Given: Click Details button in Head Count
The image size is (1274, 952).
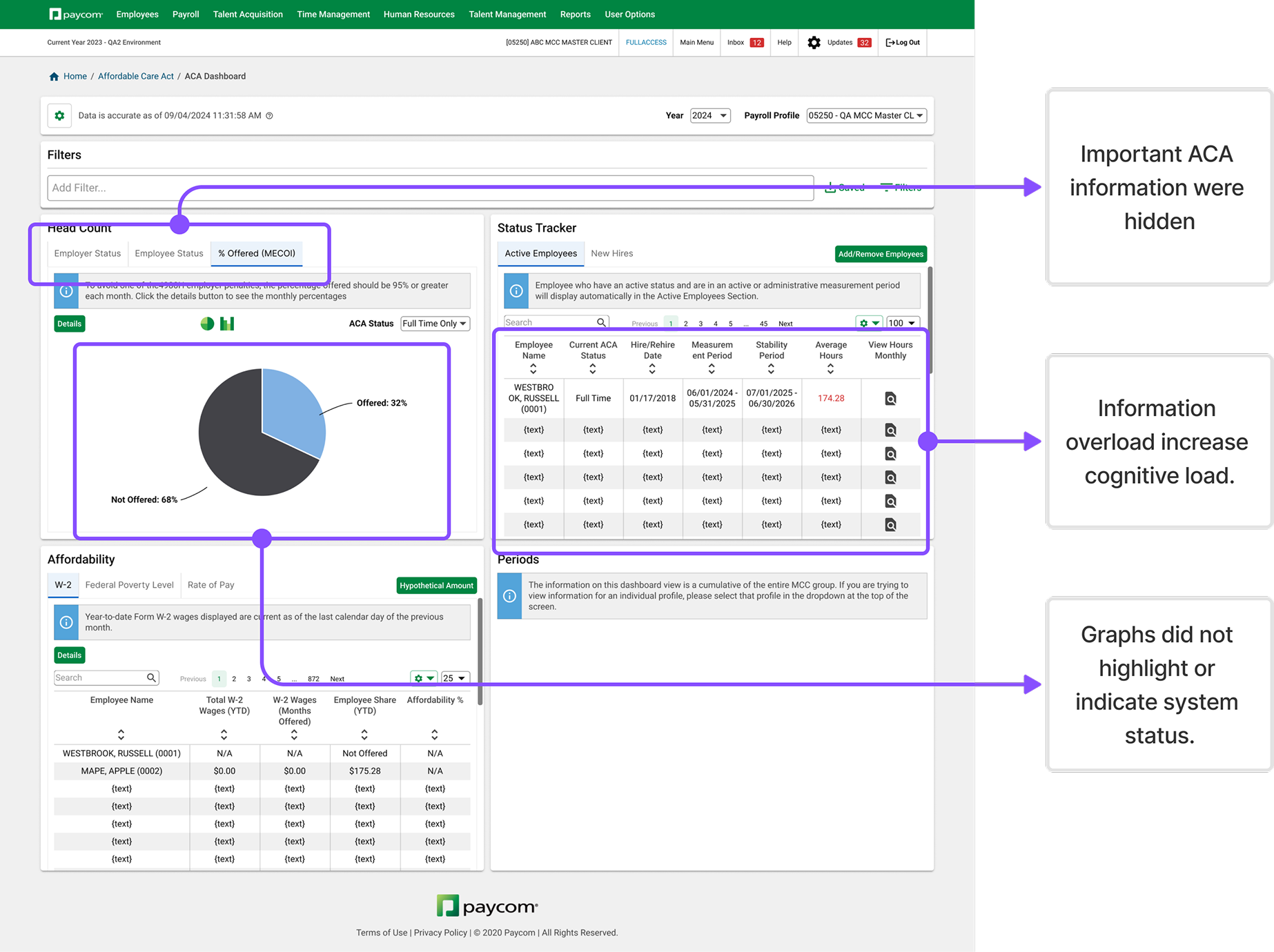Looking at the screenshot, I should click(69, 324).
